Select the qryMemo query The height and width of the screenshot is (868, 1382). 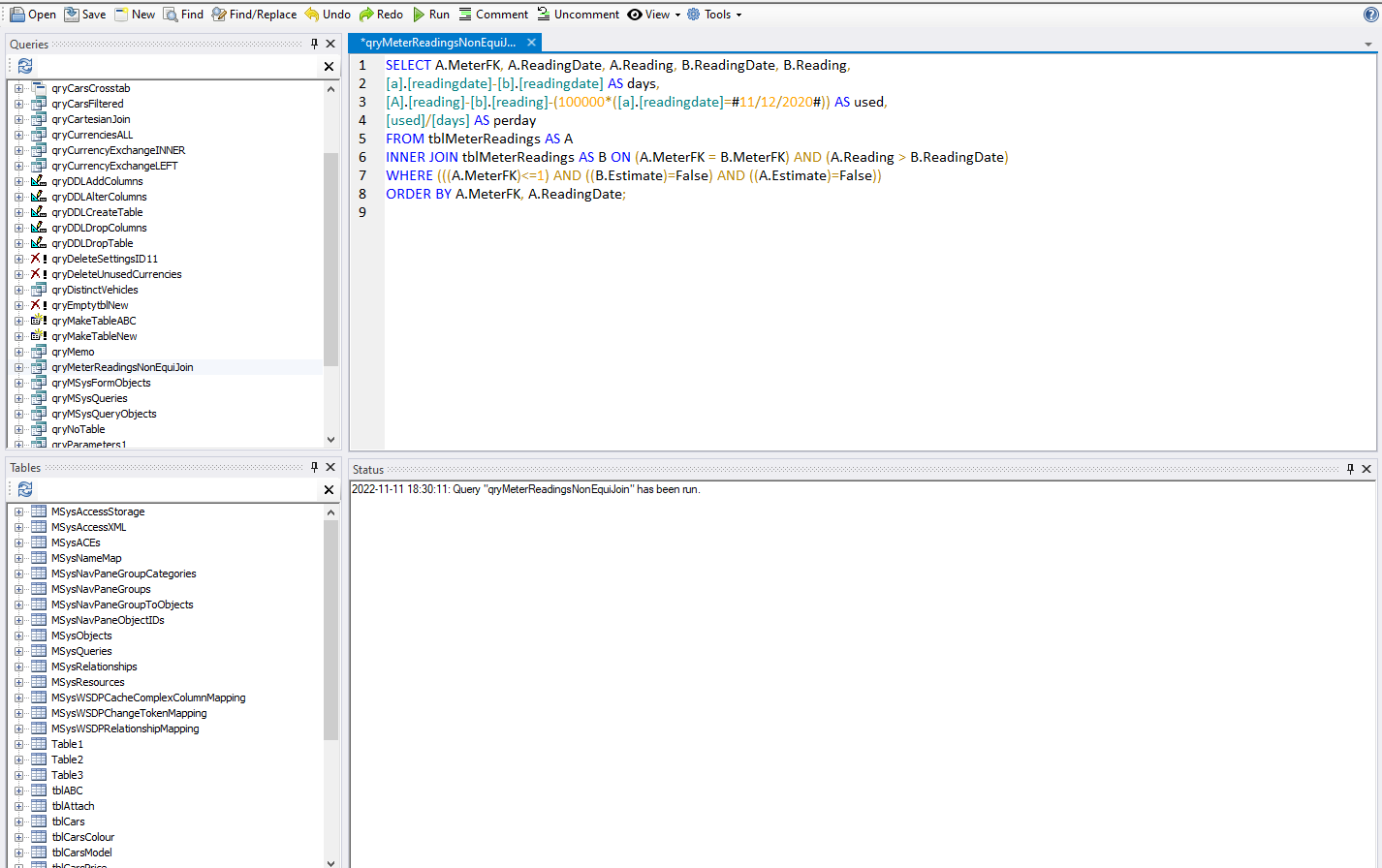click(73, 352)
